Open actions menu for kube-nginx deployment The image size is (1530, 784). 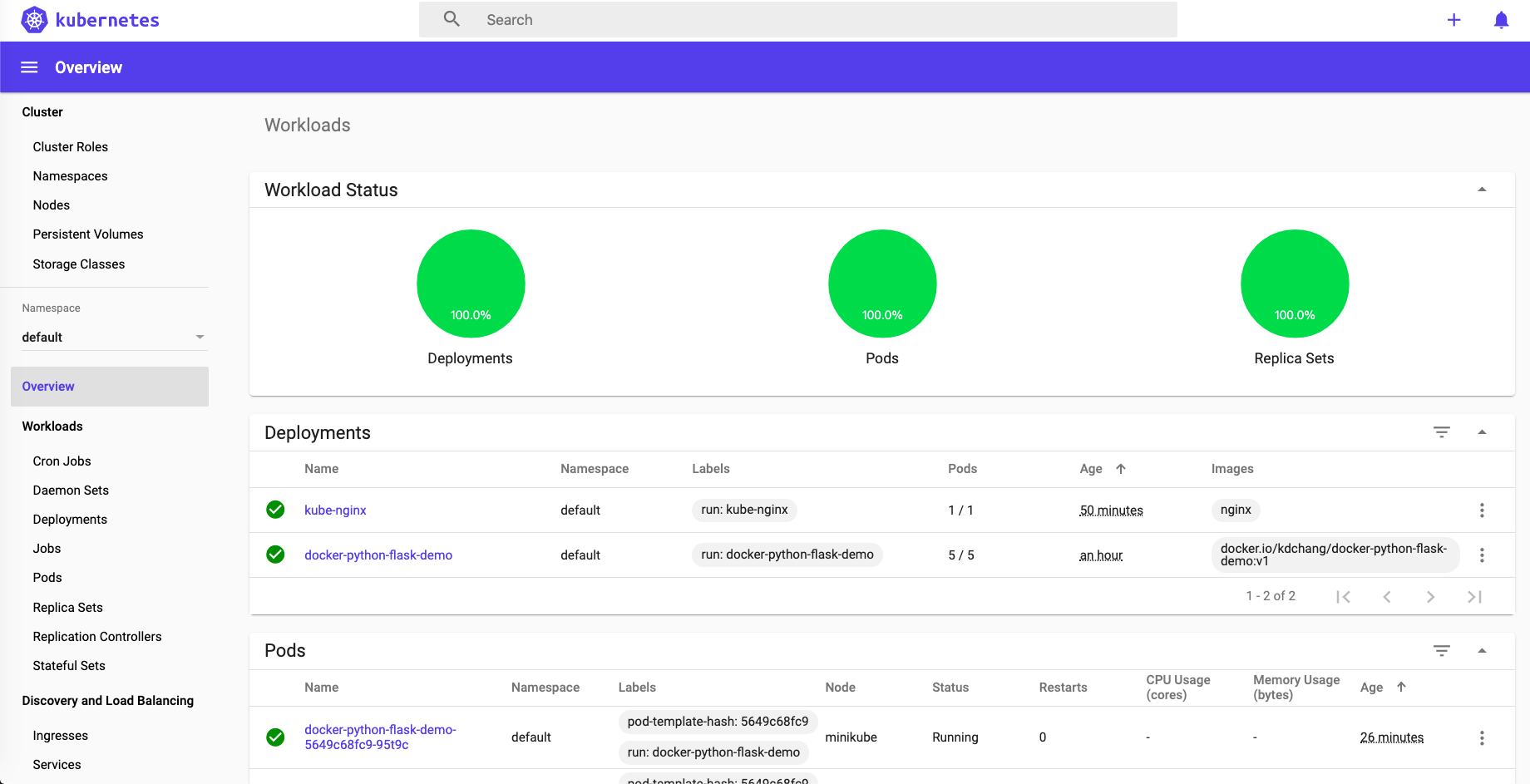tap(1482, 510)
